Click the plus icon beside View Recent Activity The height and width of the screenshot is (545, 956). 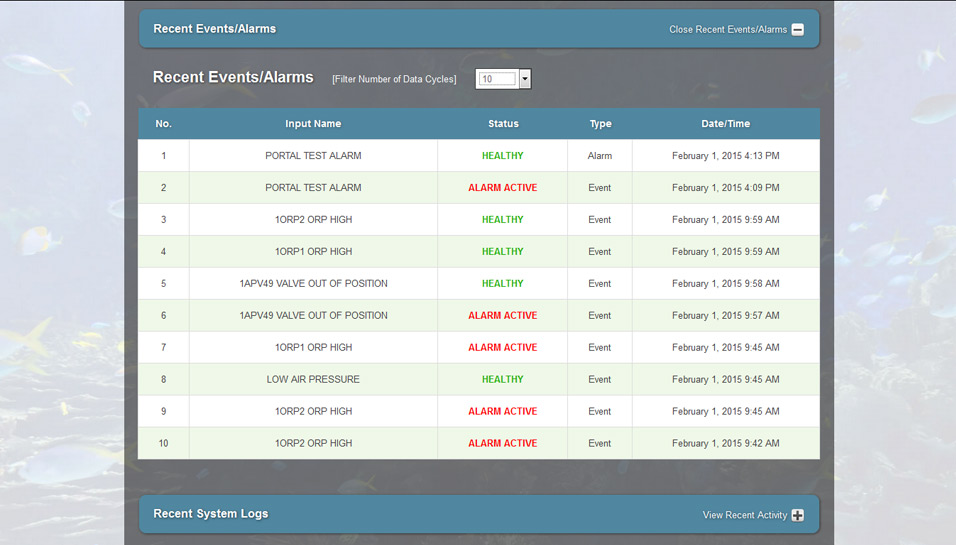797,515
